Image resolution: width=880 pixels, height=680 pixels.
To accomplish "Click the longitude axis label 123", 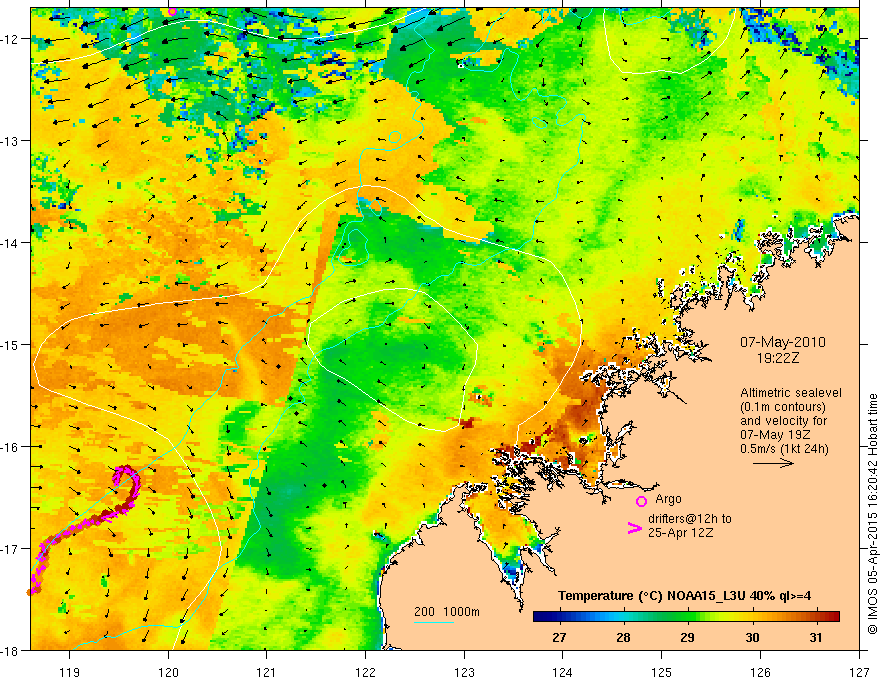I will [464, 672].
